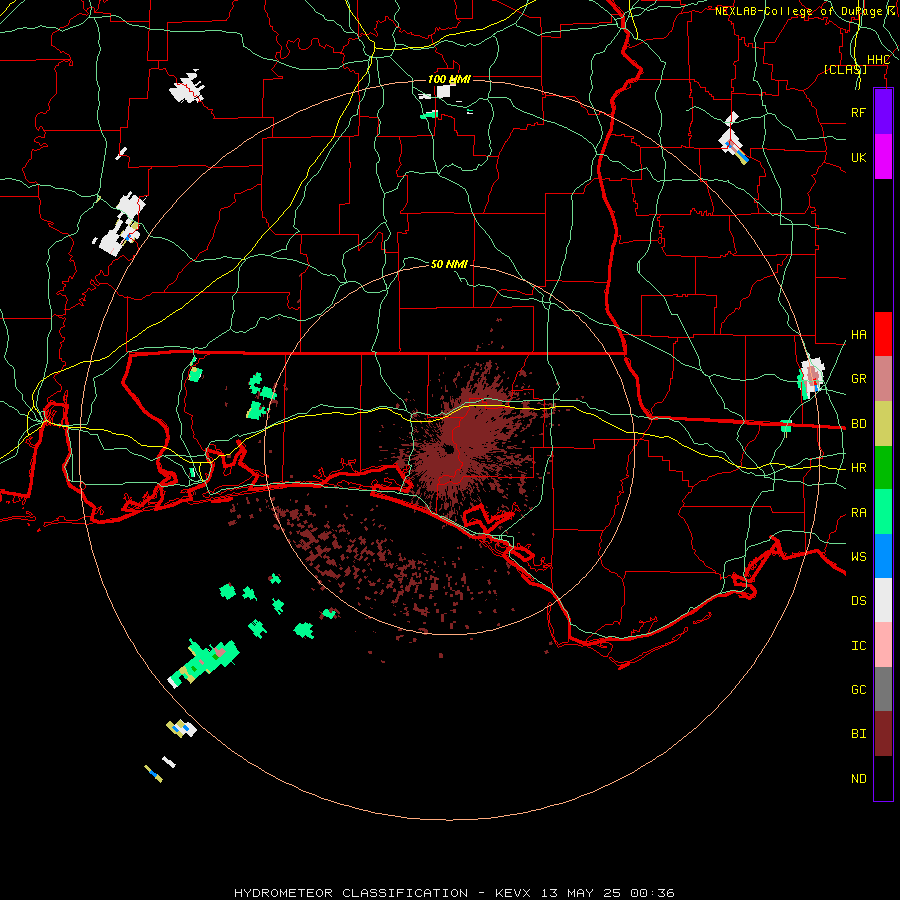Click the GC legend label
This screenshot has height=900, width=900.
click(859, 690)
